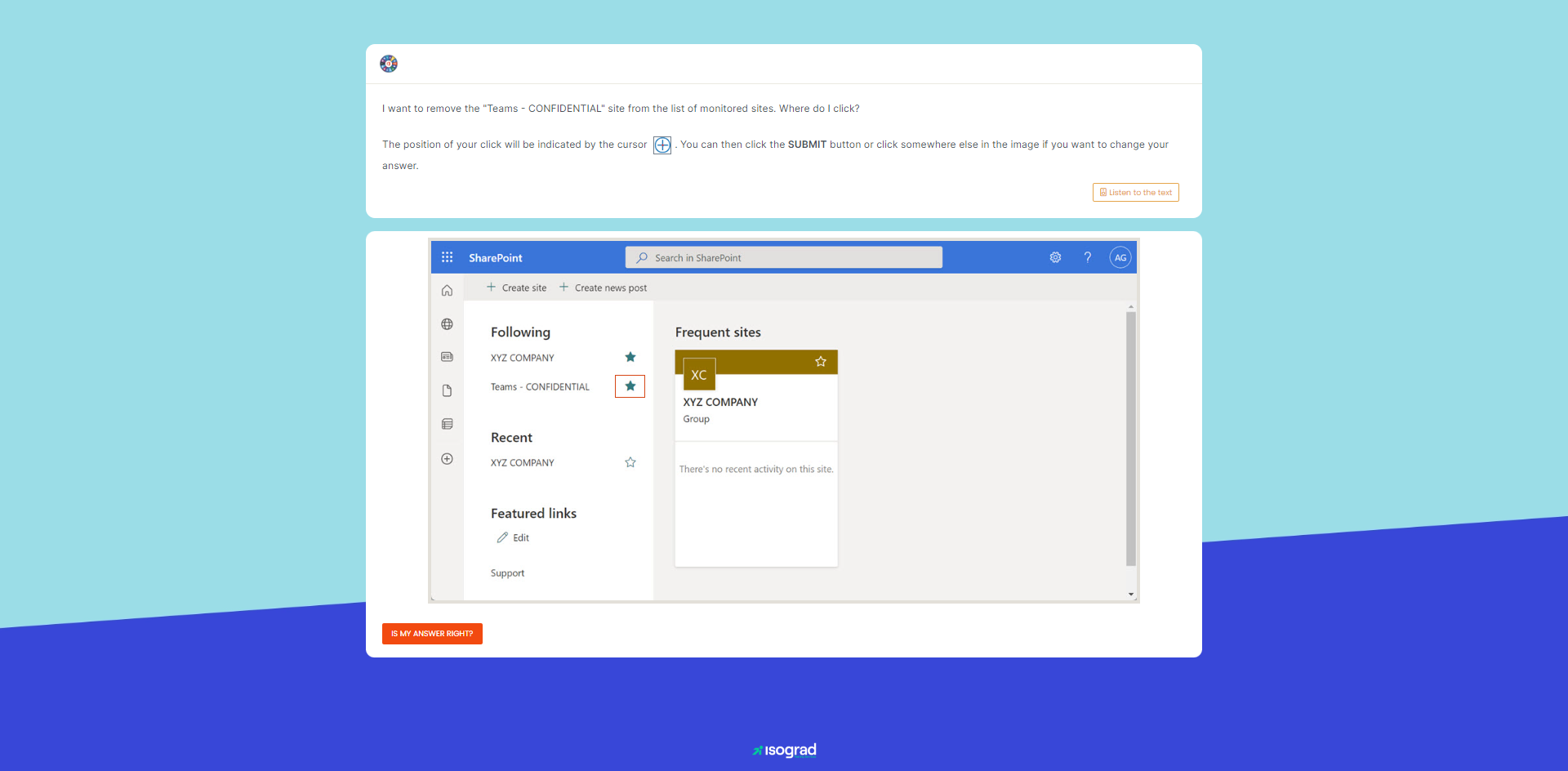The image size is (1568, 771).
Task: Click the magnifier icon in the search box
Action: click(642, 258)
